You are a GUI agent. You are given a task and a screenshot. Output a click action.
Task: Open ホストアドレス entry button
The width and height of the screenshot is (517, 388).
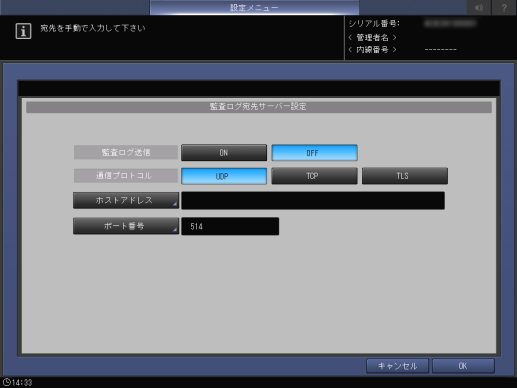126,200
